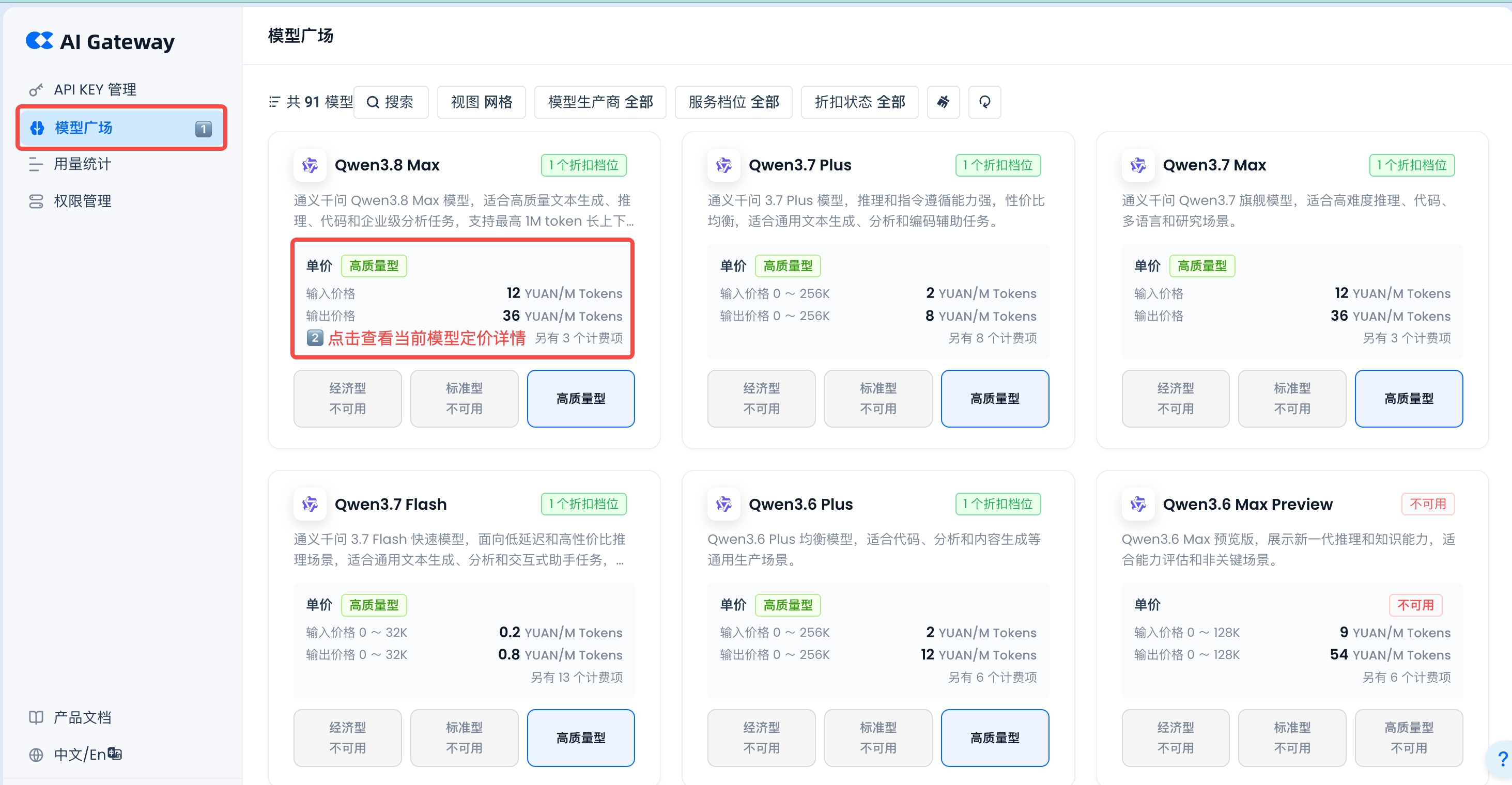Click the Qwen3.6 Max Preview title
This screenshot has width=1512, height=785.
pyautogui.click(x=1247, y=504)
